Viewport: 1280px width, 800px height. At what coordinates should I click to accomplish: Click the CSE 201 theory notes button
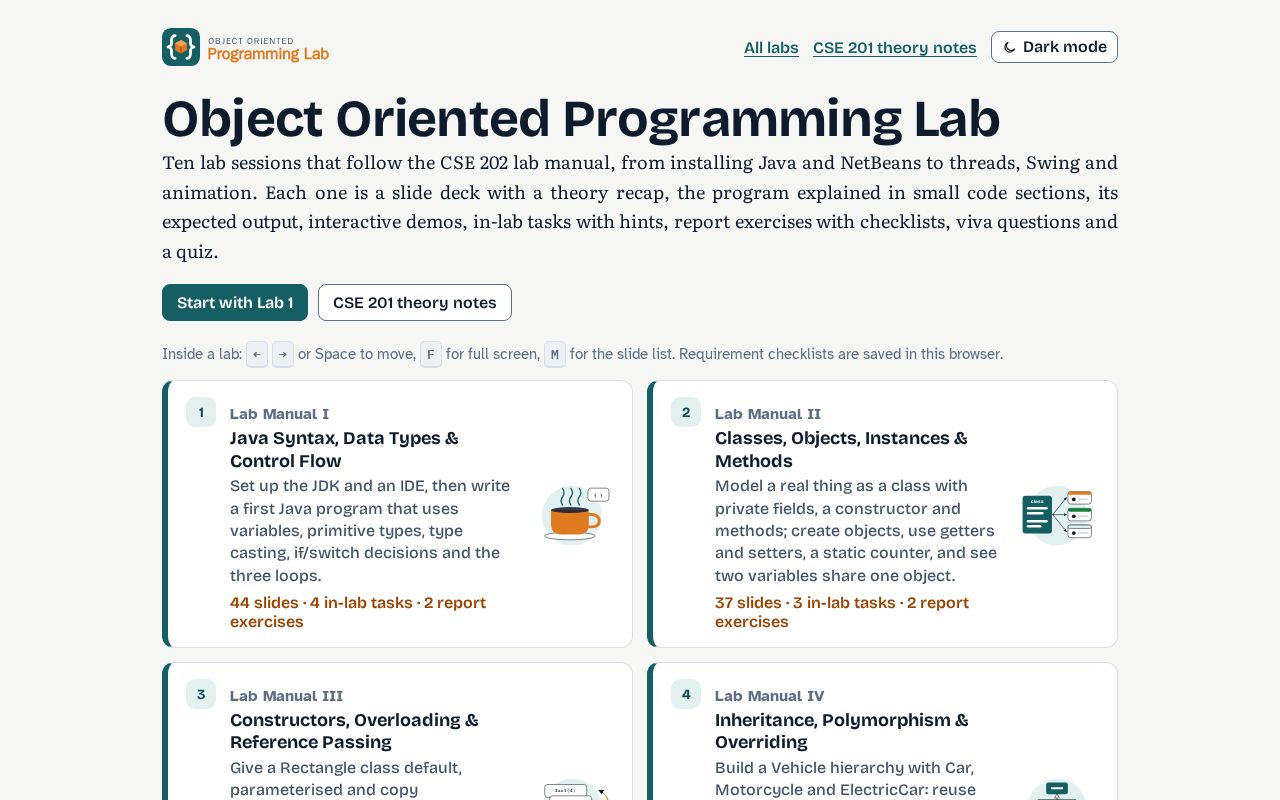[x=415, y=303]
